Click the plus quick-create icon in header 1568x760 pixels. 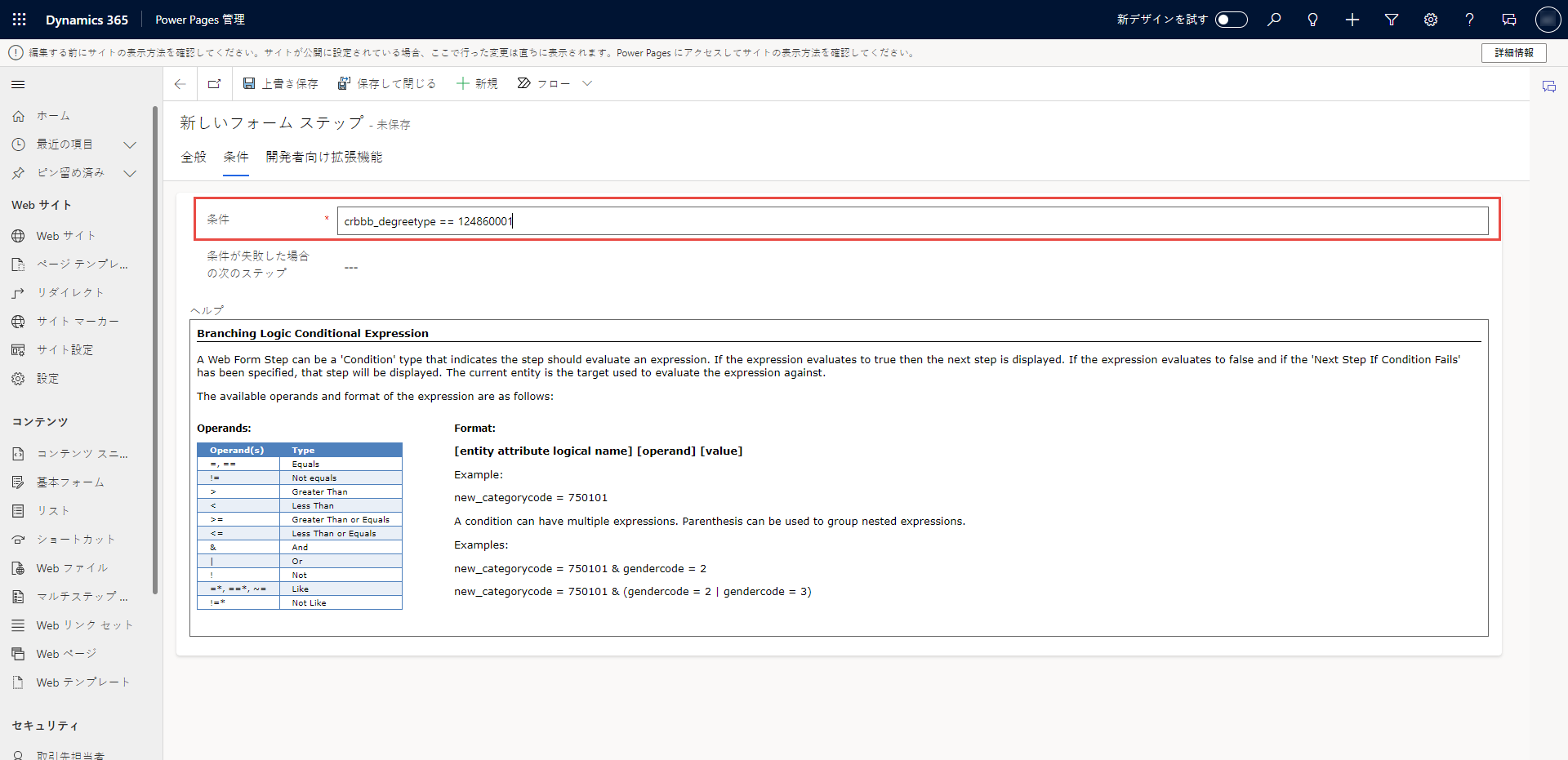1352,20
